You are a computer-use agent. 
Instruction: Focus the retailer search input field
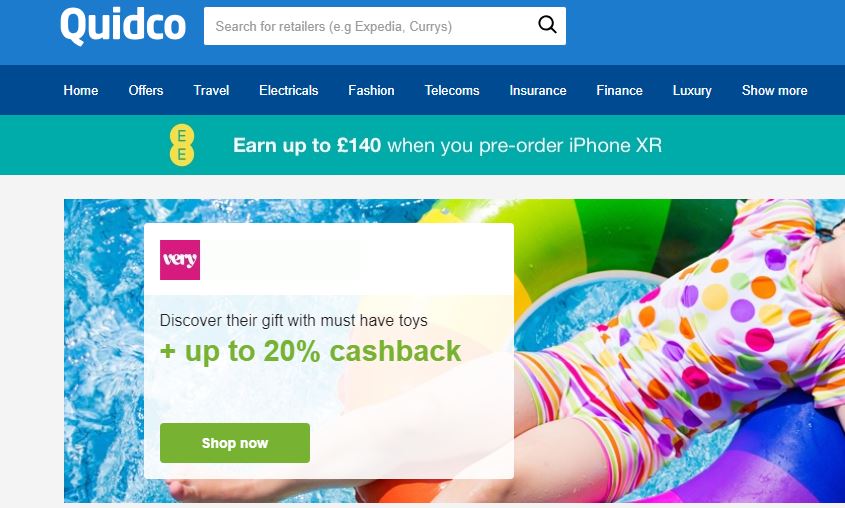click(x=385, y=26)
